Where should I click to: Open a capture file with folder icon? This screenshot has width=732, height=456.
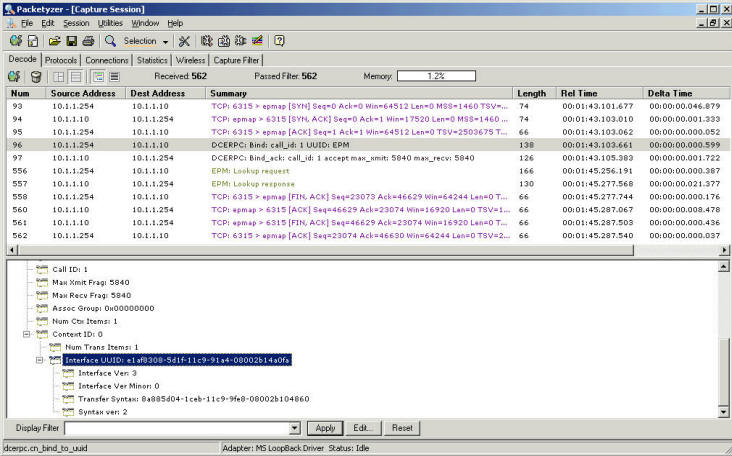[55, 41]
